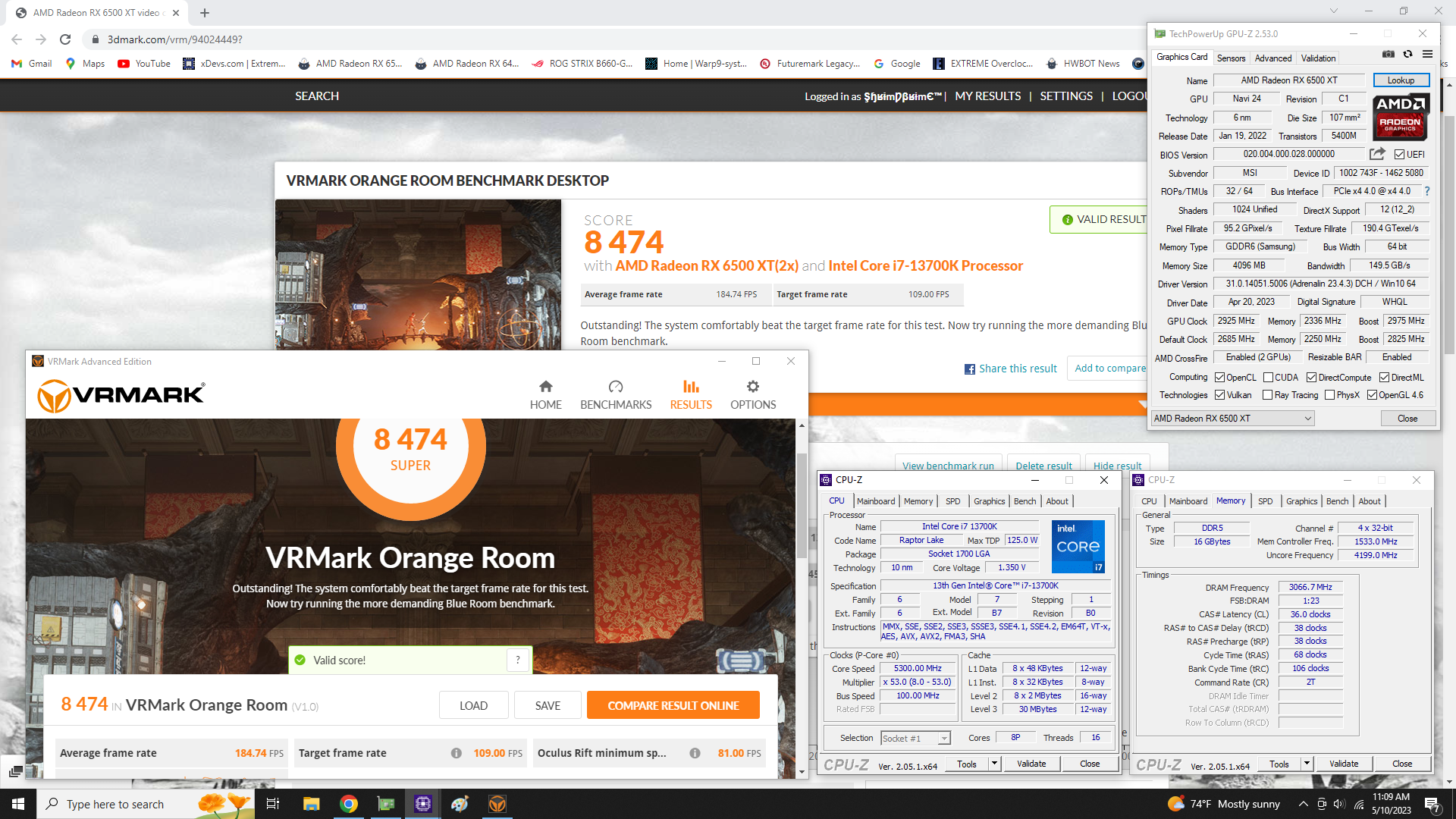This screenshot has width=1456, height=819.
Task: Open the YouTube bookmark
Action: (x=144, y=64)
